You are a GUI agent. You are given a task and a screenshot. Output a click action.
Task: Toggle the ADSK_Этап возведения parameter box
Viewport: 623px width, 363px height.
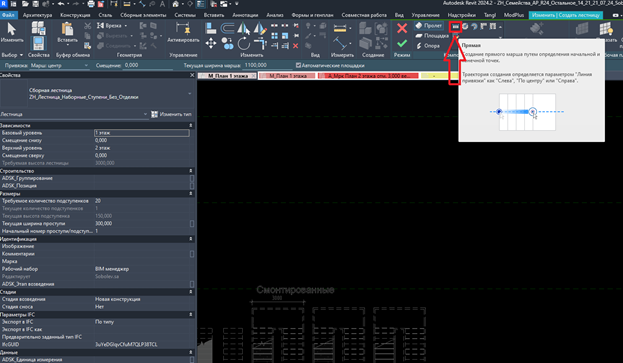coord(192,284)
